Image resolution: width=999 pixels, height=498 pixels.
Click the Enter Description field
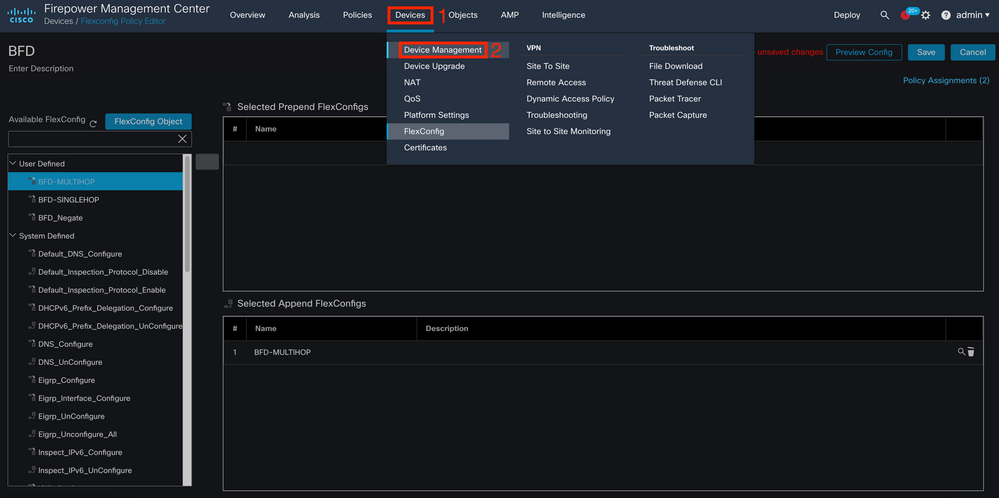tap(41, 68)
